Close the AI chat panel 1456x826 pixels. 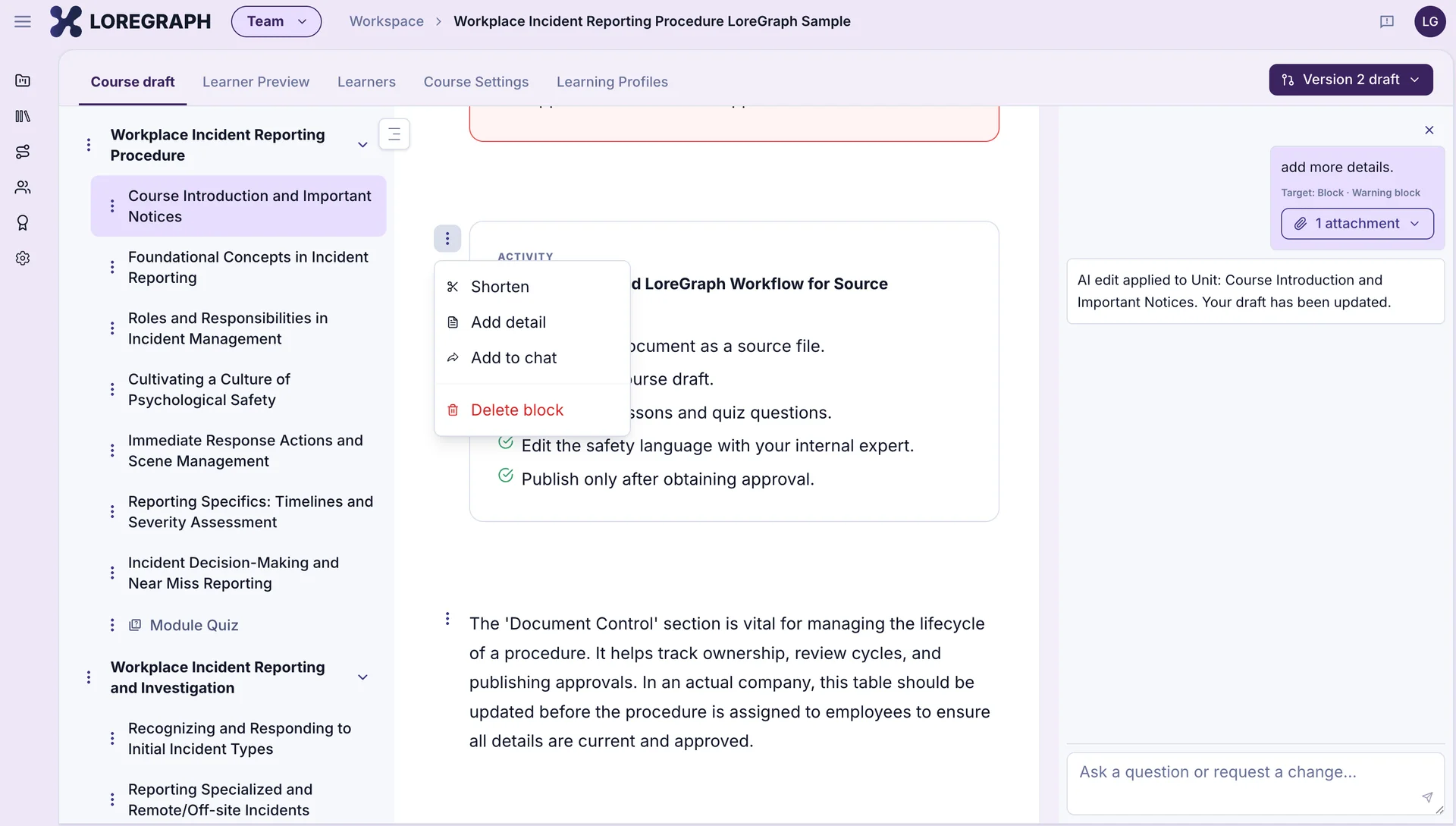pyautogui.click(x=1429, y=130)
